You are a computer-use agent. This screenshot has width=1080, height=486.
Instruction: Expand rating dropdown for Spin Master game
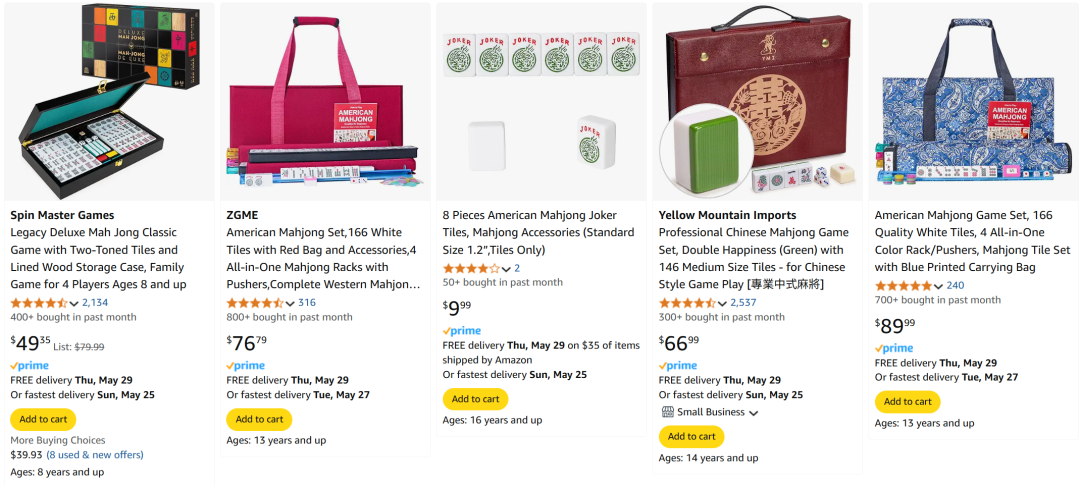click(74, 303)
